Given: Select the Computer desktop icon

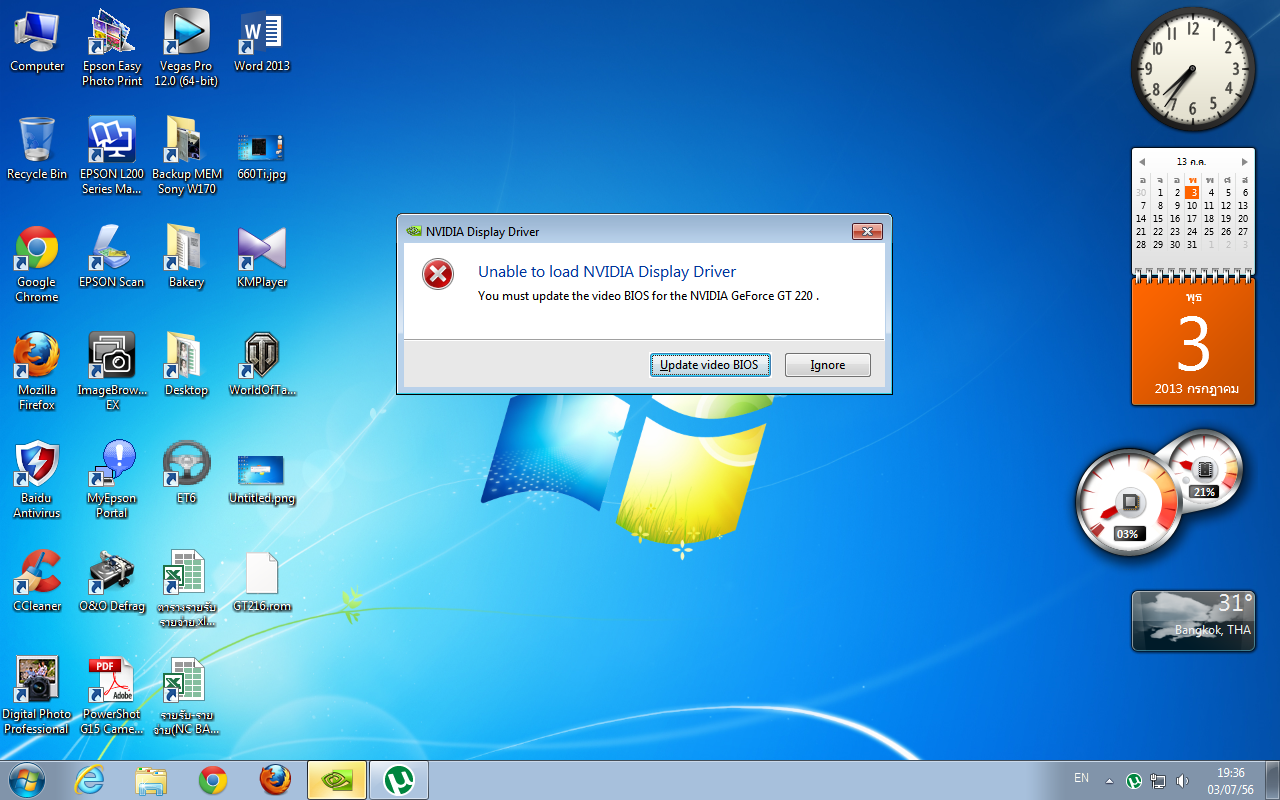Looking at the screenshot, I should click(x=37, y=42).
